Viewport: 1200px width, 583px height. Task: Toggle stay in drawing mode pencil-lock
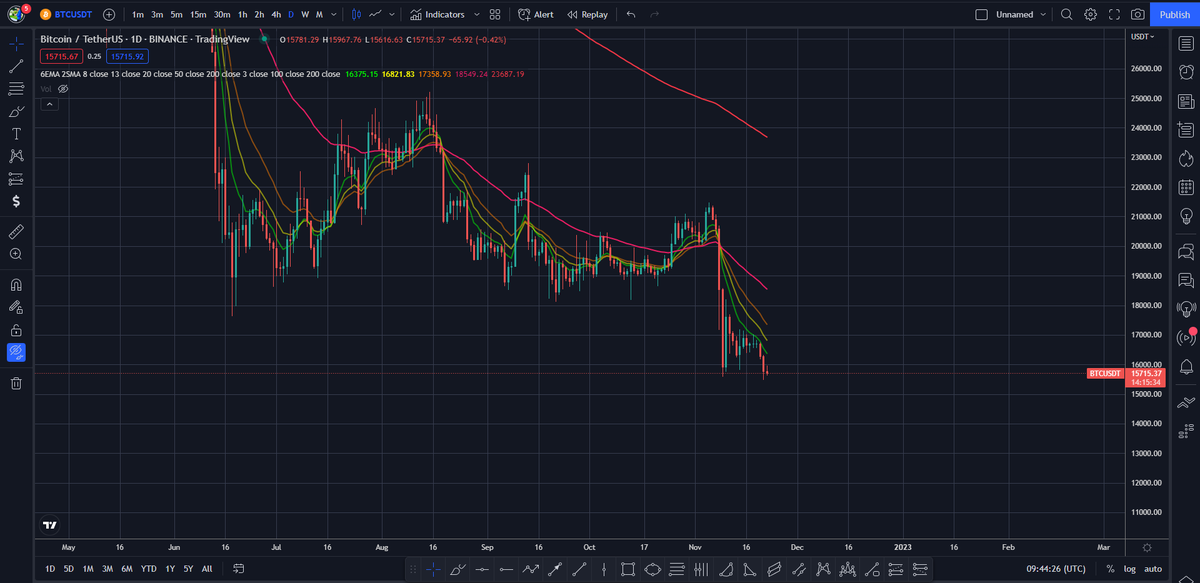(x=16, y=307)
